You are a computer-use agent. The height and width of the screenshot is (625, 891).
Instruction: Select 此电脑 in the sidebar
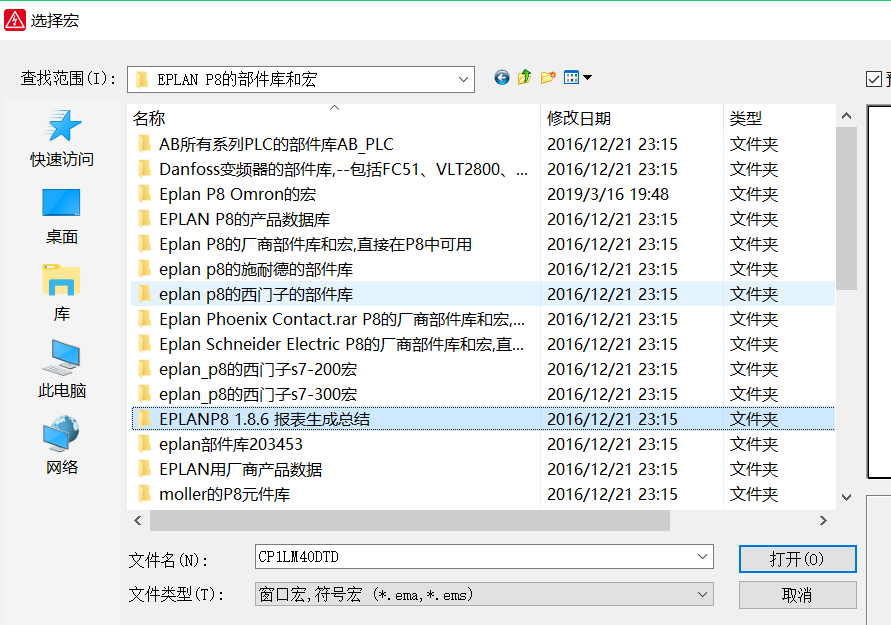point(62,369)
